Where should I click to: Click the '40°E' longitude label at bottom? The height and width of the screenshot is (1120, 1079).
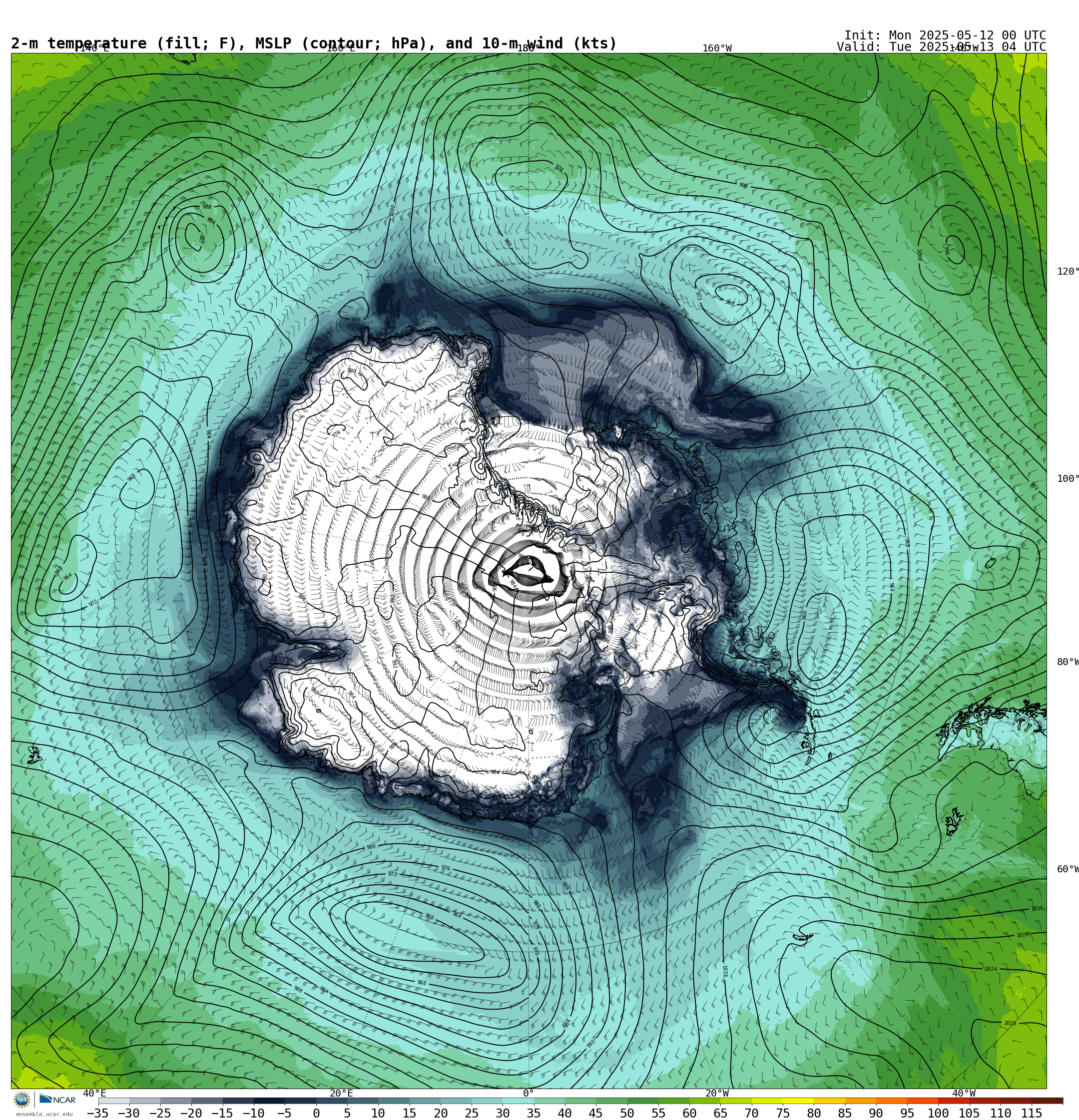pyautogui.click(x=95, y=1093)
